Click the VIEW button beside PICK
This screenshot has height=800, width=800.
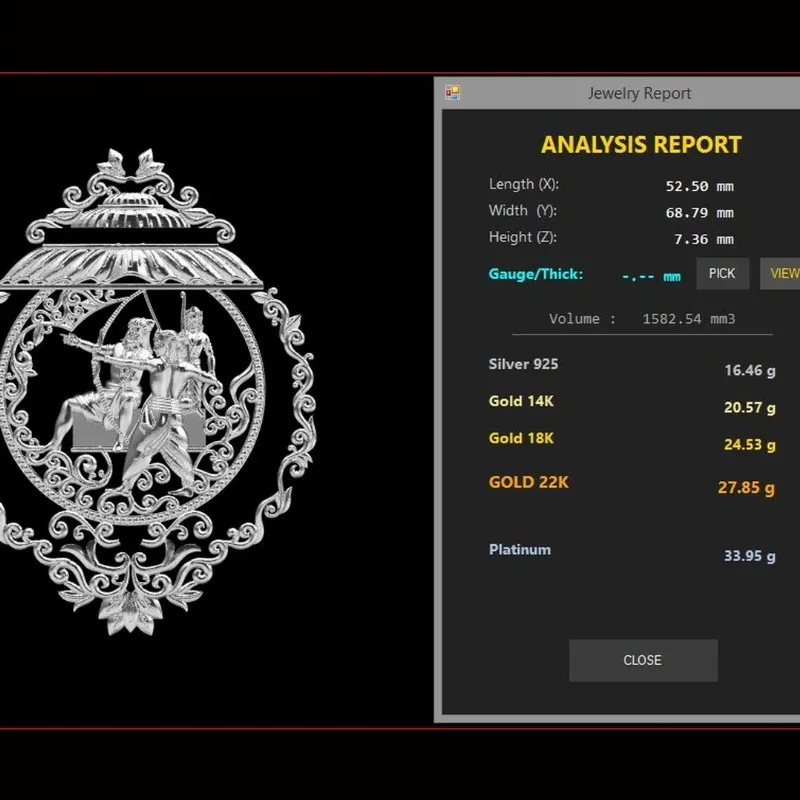coord(781,273)
